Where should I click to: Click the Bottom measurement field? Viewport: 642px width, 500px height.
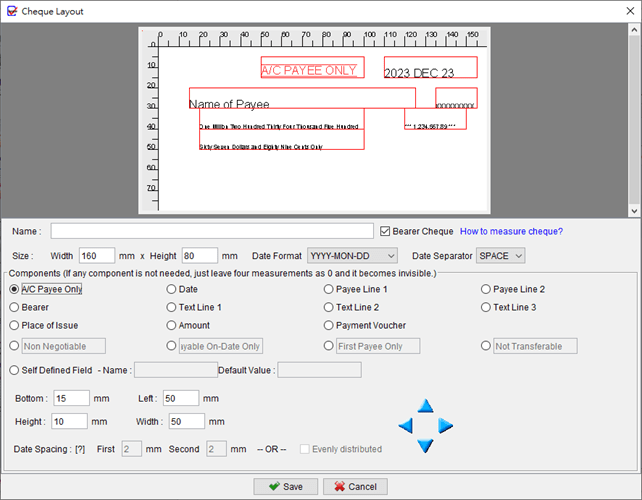(x=72, y=398)
